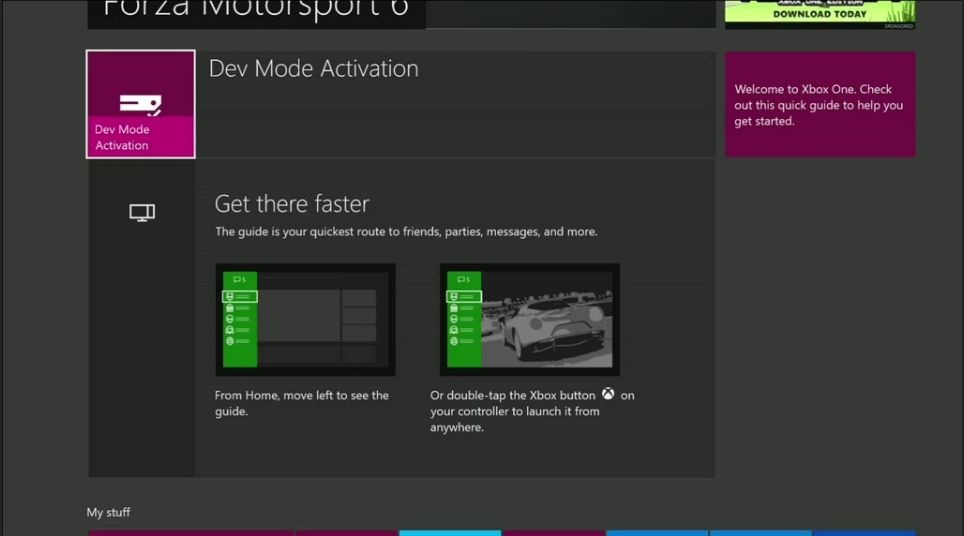Click the Dev Mode Activation heading

(314, 68)
